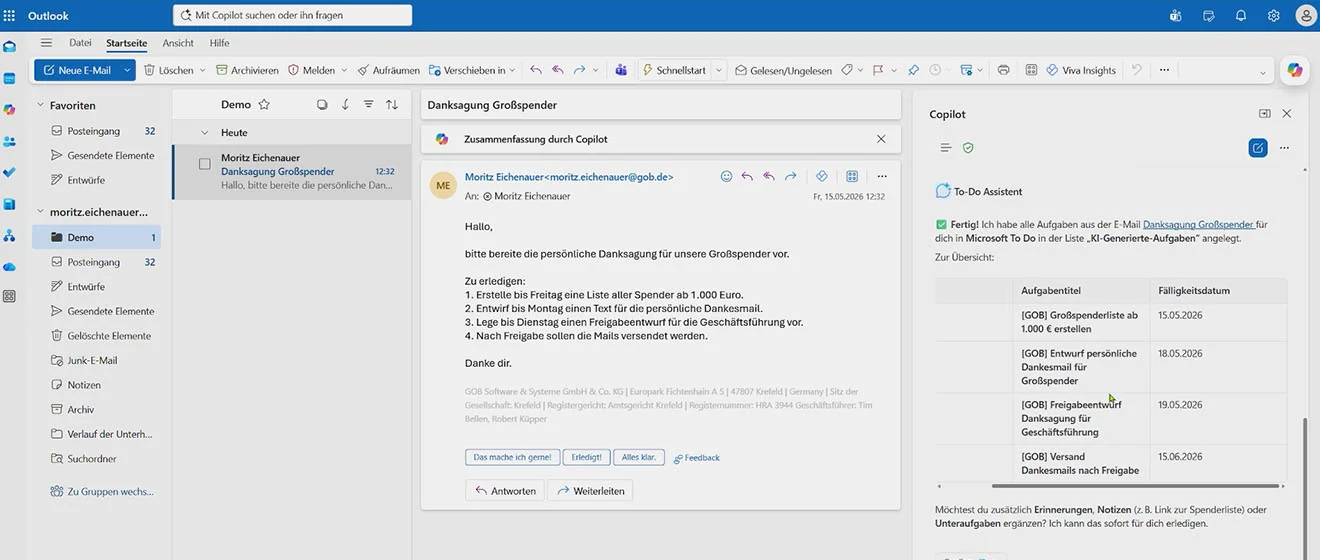The height and width of the screenshot is (560, 1320).
Task: Open OneDrive cloud in the app rail
Action: pyautogui.click(x=9, y=266)
